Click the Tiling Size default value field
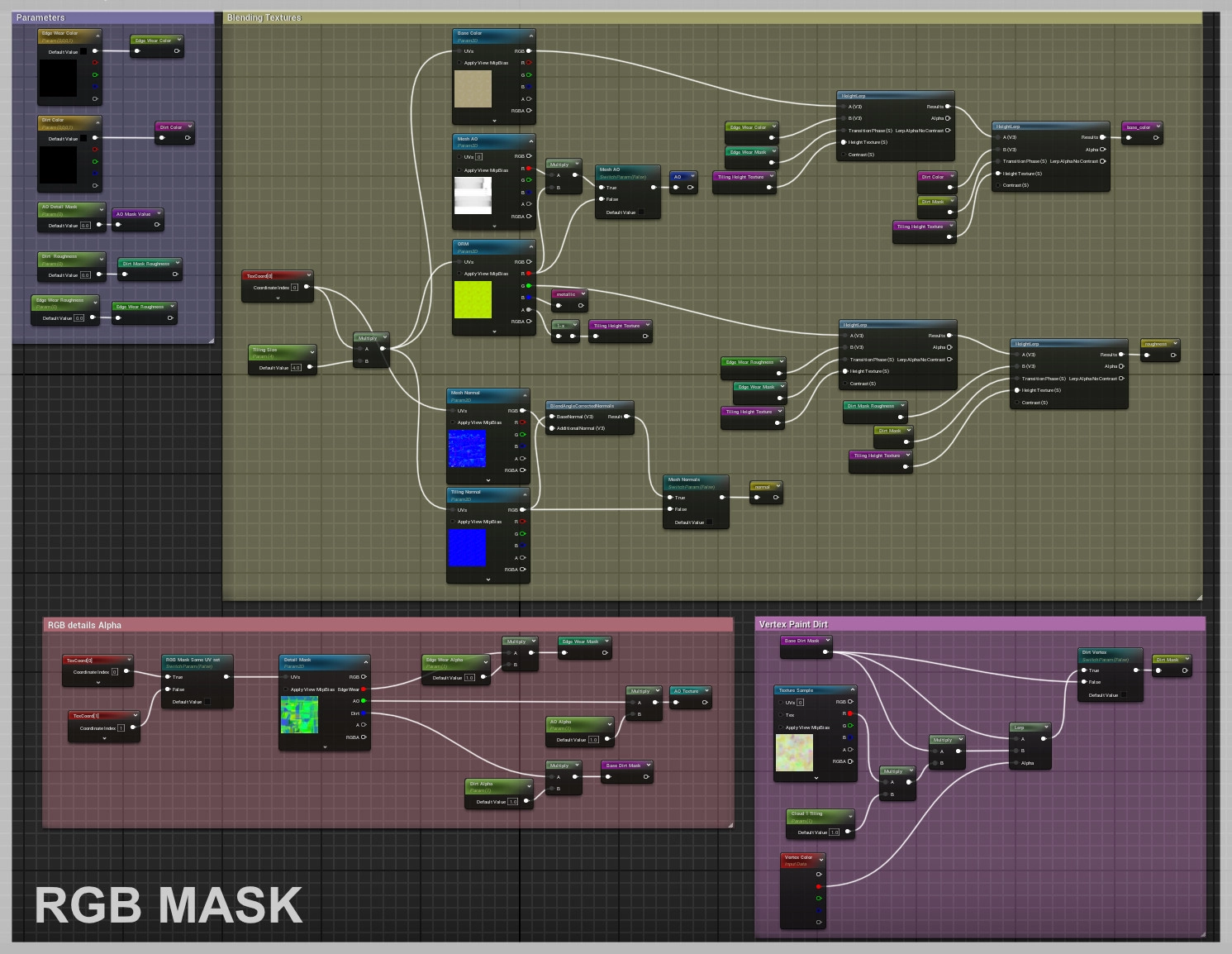 tap(296, 368)
